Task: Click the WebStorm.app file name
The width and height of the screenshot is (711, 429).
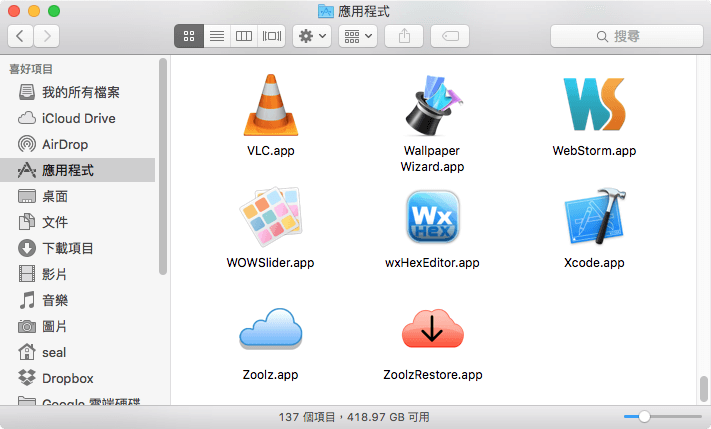Action: click(x=594, y=151)
